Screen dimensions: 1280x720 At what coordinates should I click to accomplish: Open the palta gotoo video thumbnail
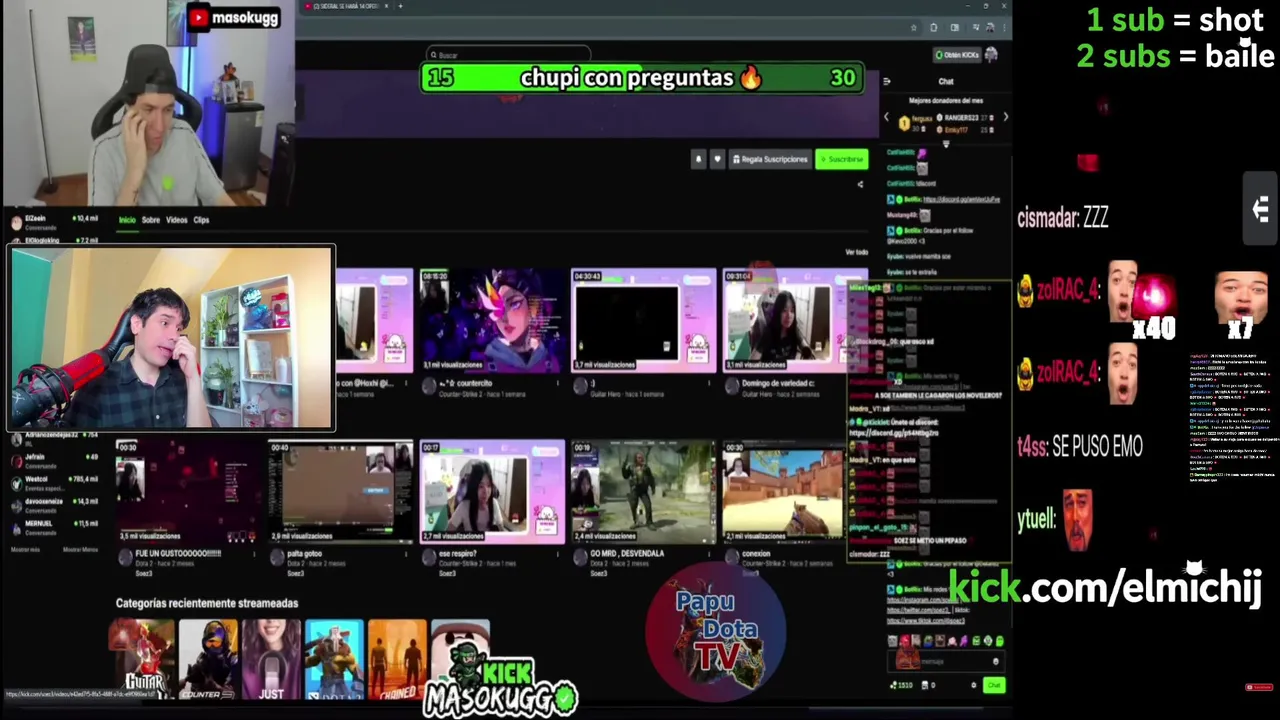pyautogui.click(x=340, y=491)
